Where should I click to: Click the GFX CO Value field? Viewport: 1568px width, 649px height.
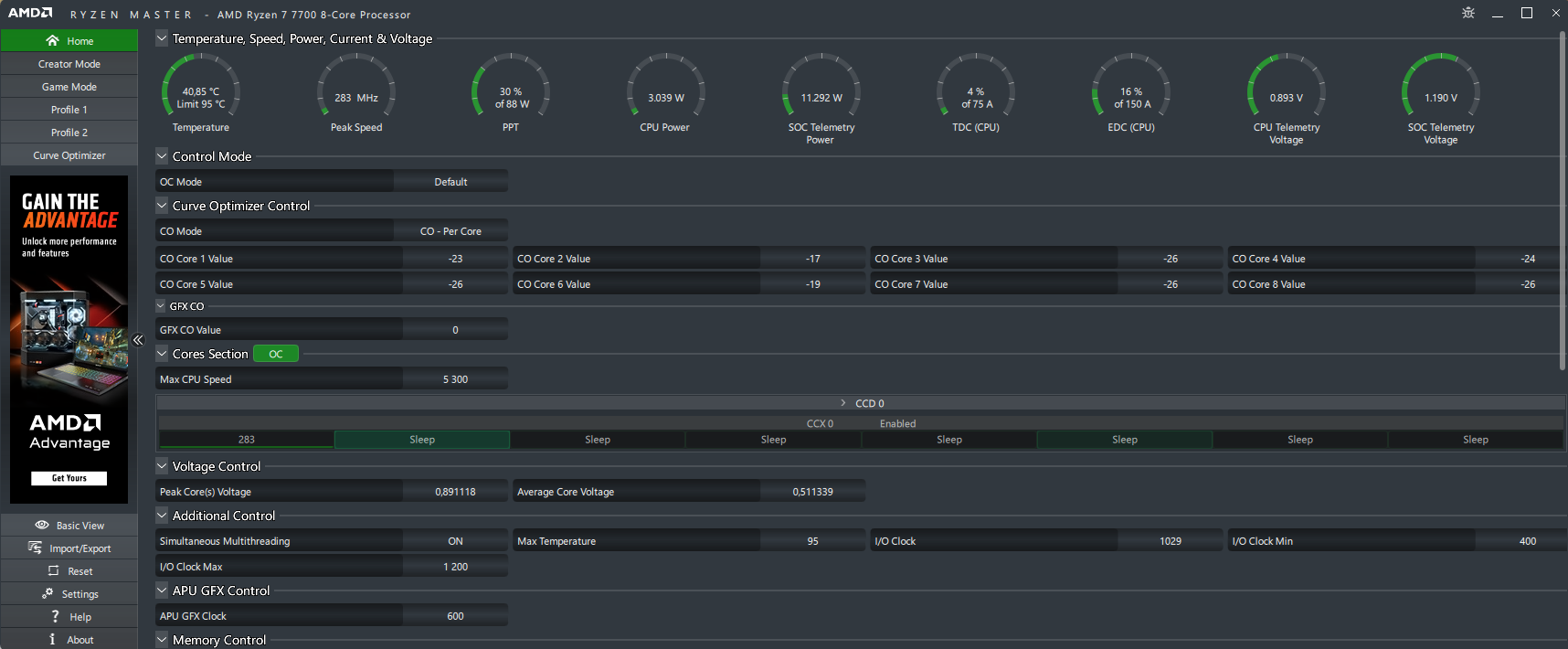click(455, 330)
